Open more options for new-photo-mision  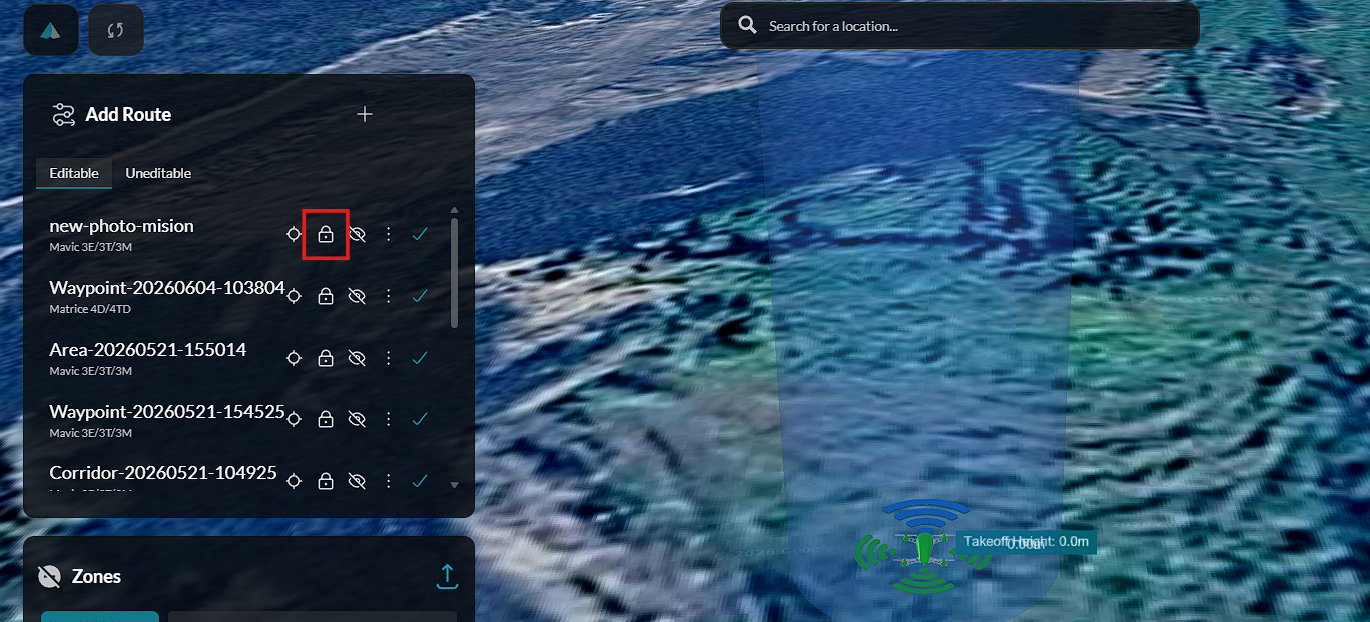pos(389,235)
